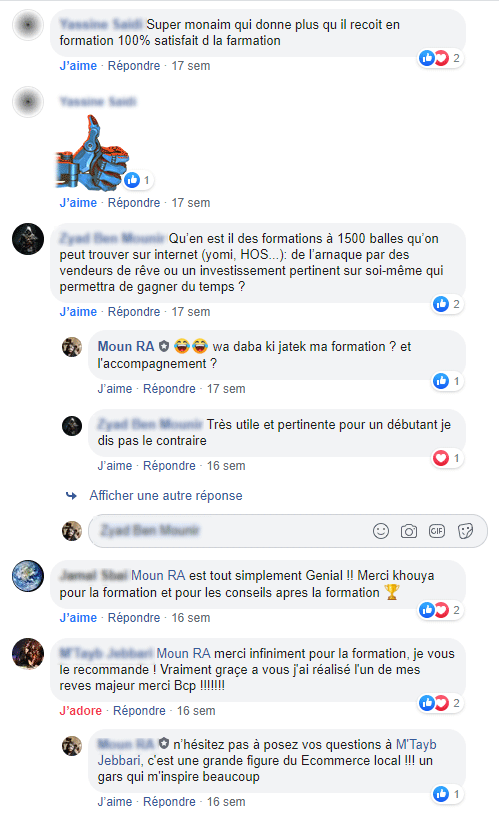The image size is (499, 819).
Task: Attach a photo using camera icon
Action: (409, 531)
